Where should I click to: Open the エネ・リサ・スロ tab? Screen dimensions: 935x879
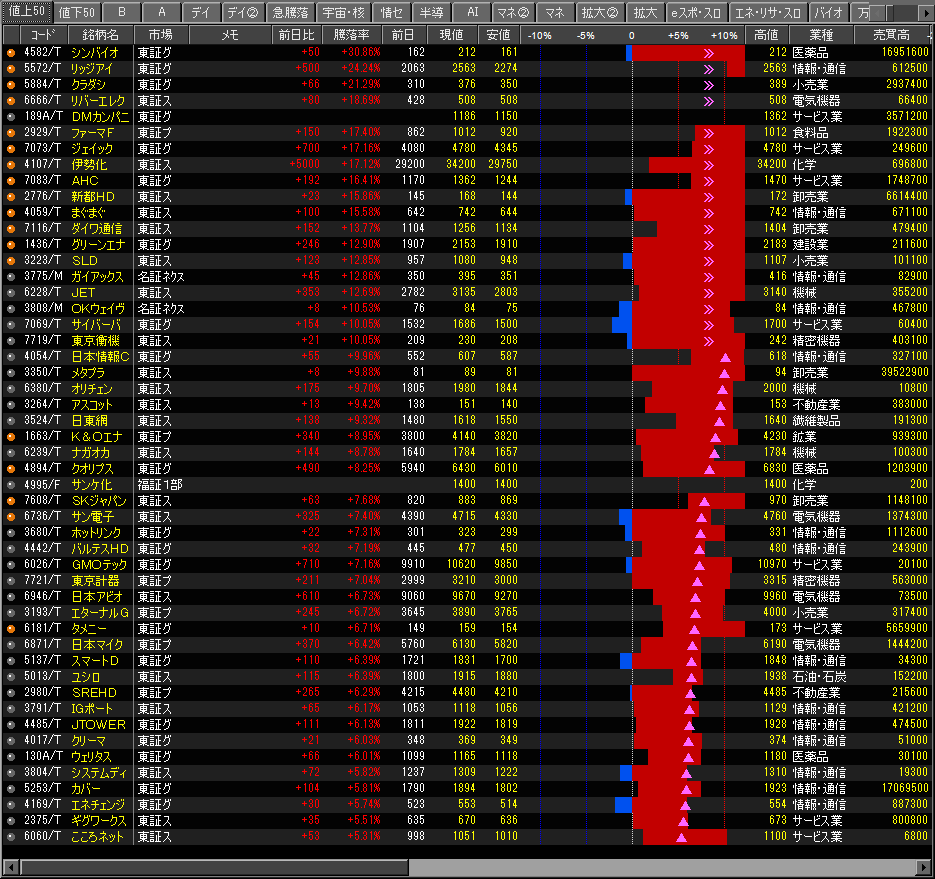[769, 12]
